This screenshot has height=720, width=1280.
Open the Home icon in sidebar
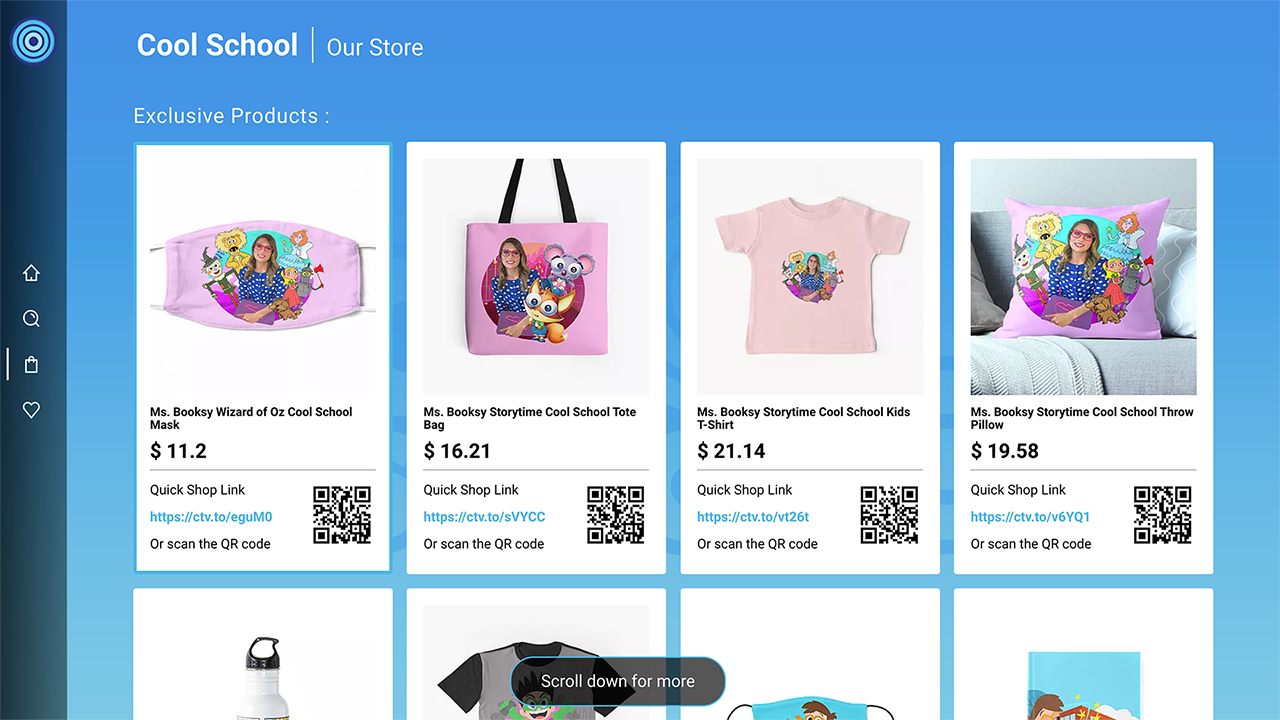pos(31,273)
